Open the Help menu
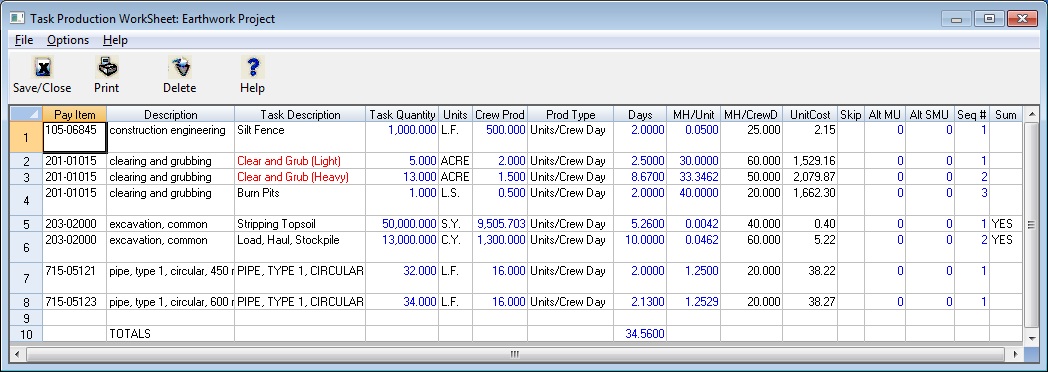This screenshot has width=1048, height=372. (115, 40)
